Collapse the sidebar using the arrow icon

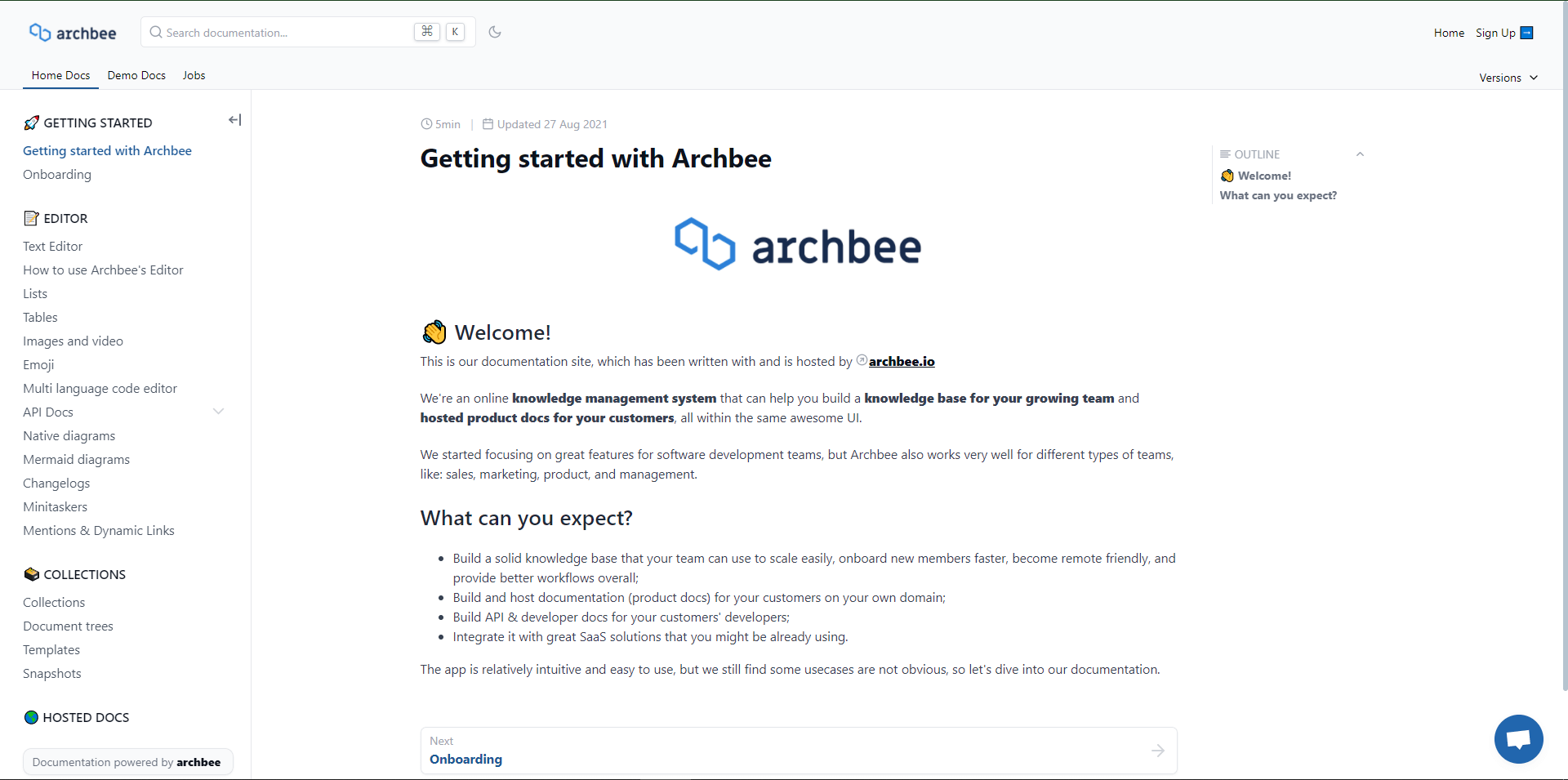(x=234, y=119)
